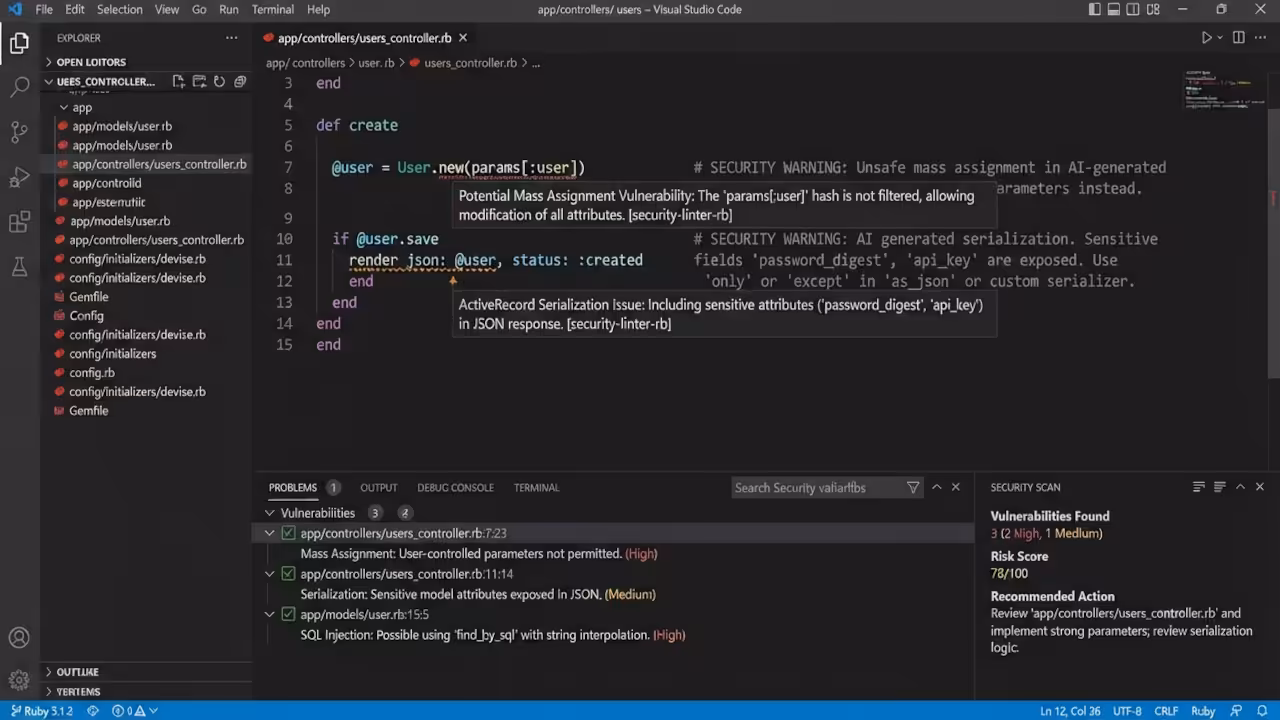Split the editor to the right
1280x720 pixels.
pos(1239,38)
